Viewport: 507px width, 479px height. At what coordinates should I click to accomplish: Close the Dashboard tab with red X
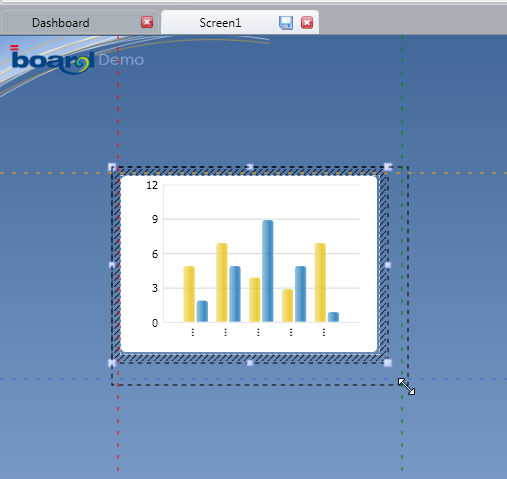click(147, 22)
